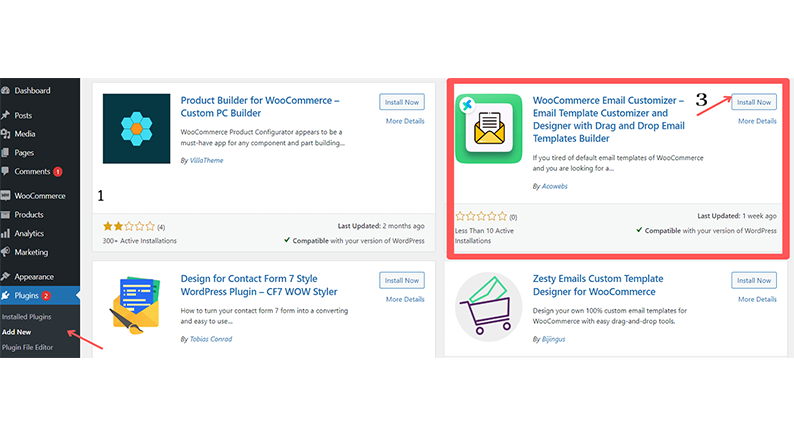Click the Appearance paintbrush icon
Image resolution: width=794 pixels, height=440 pixels.
click(6, 276)
